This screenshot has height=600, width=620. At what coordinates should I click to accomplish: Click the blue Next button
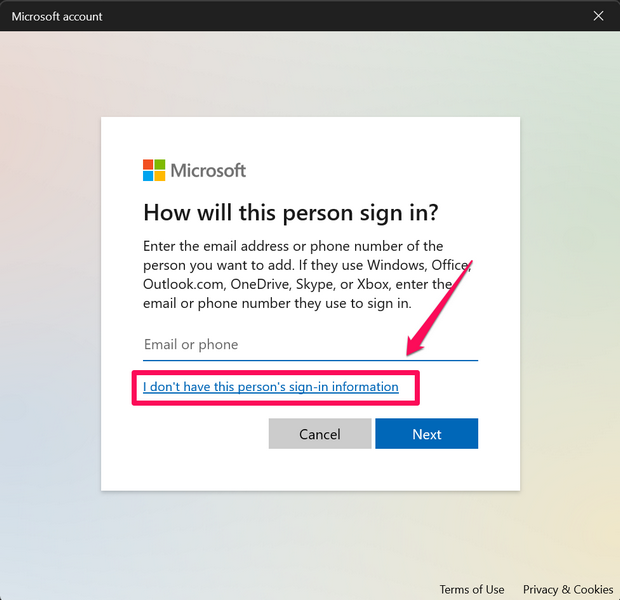426,434
